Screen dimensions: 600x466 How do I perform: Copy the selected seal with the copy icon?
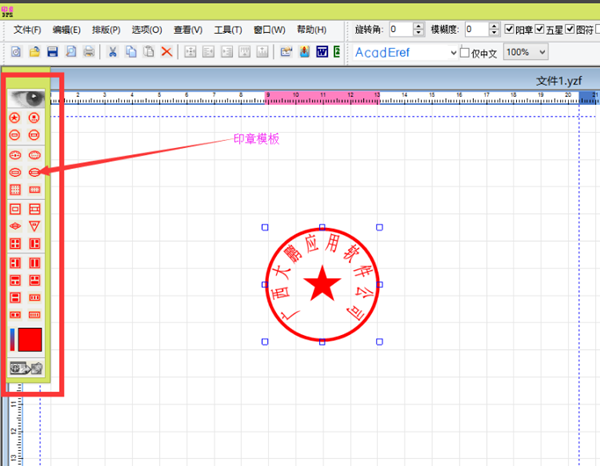coord(131,52)
